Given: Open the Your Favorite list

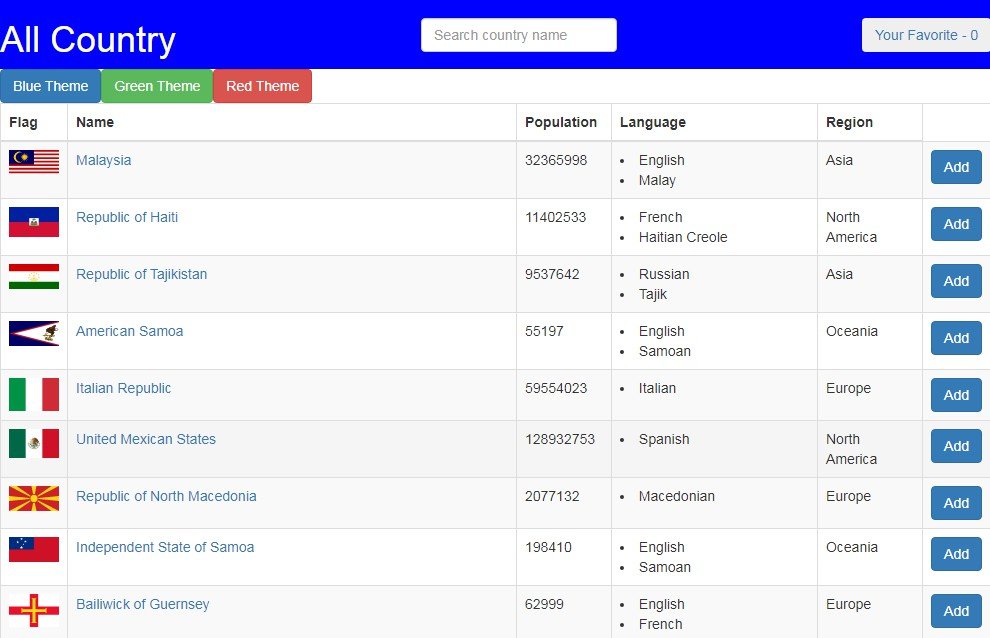Looking at the screenshot, I should tap(925, 35).
